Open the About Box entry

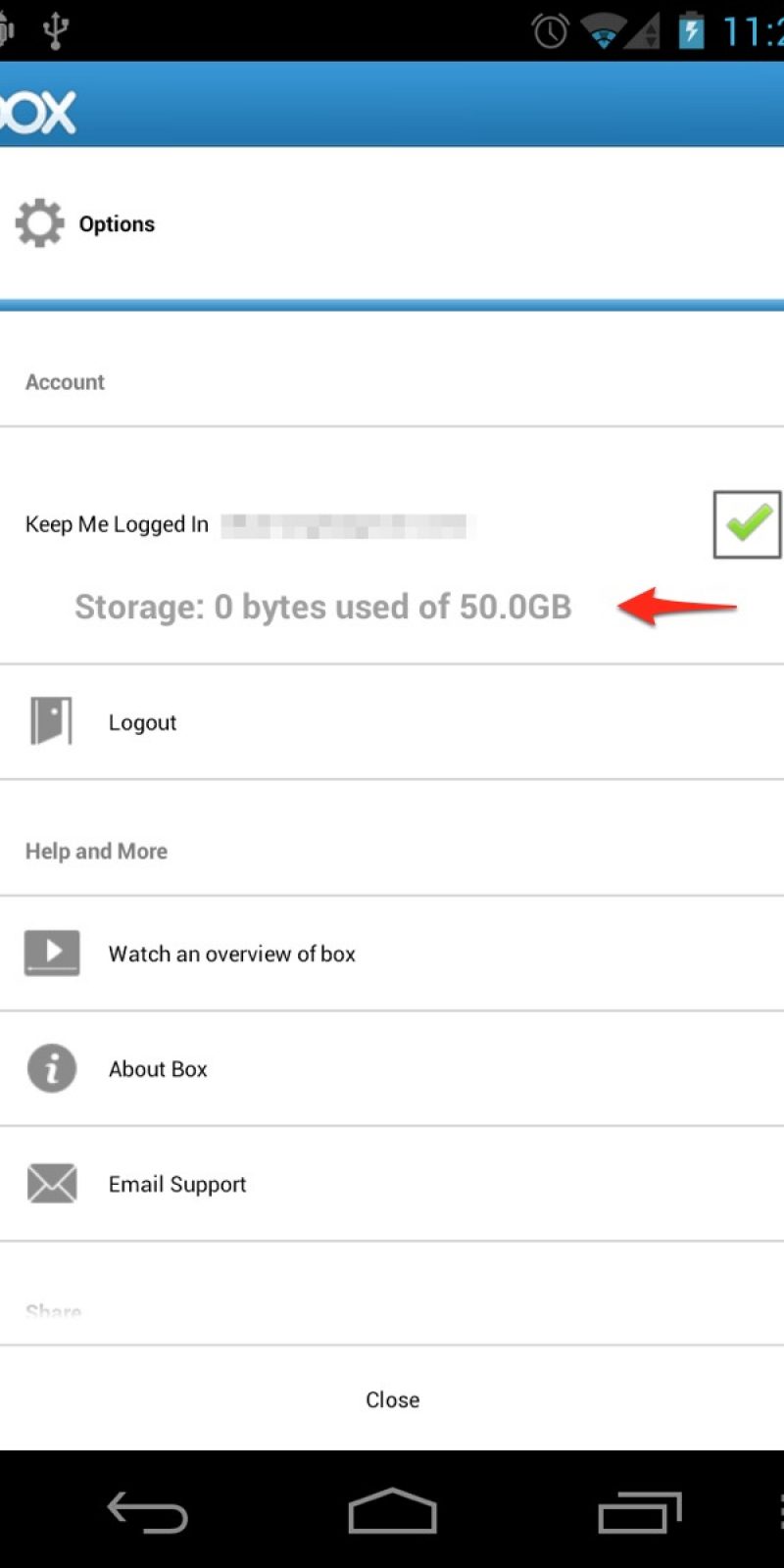158,1069
